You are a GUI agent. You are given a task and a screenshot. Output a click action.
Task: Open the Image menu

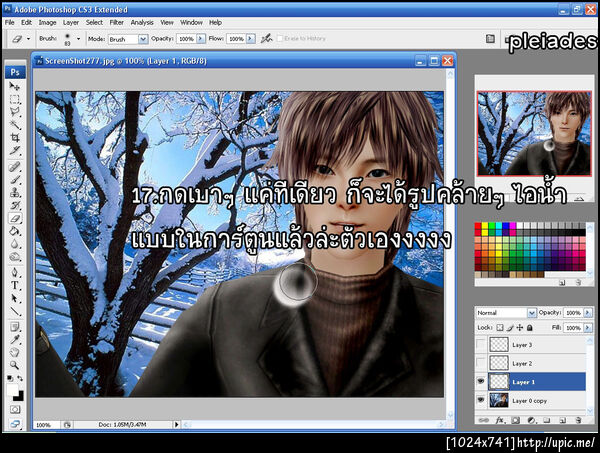tap(47, 23)
